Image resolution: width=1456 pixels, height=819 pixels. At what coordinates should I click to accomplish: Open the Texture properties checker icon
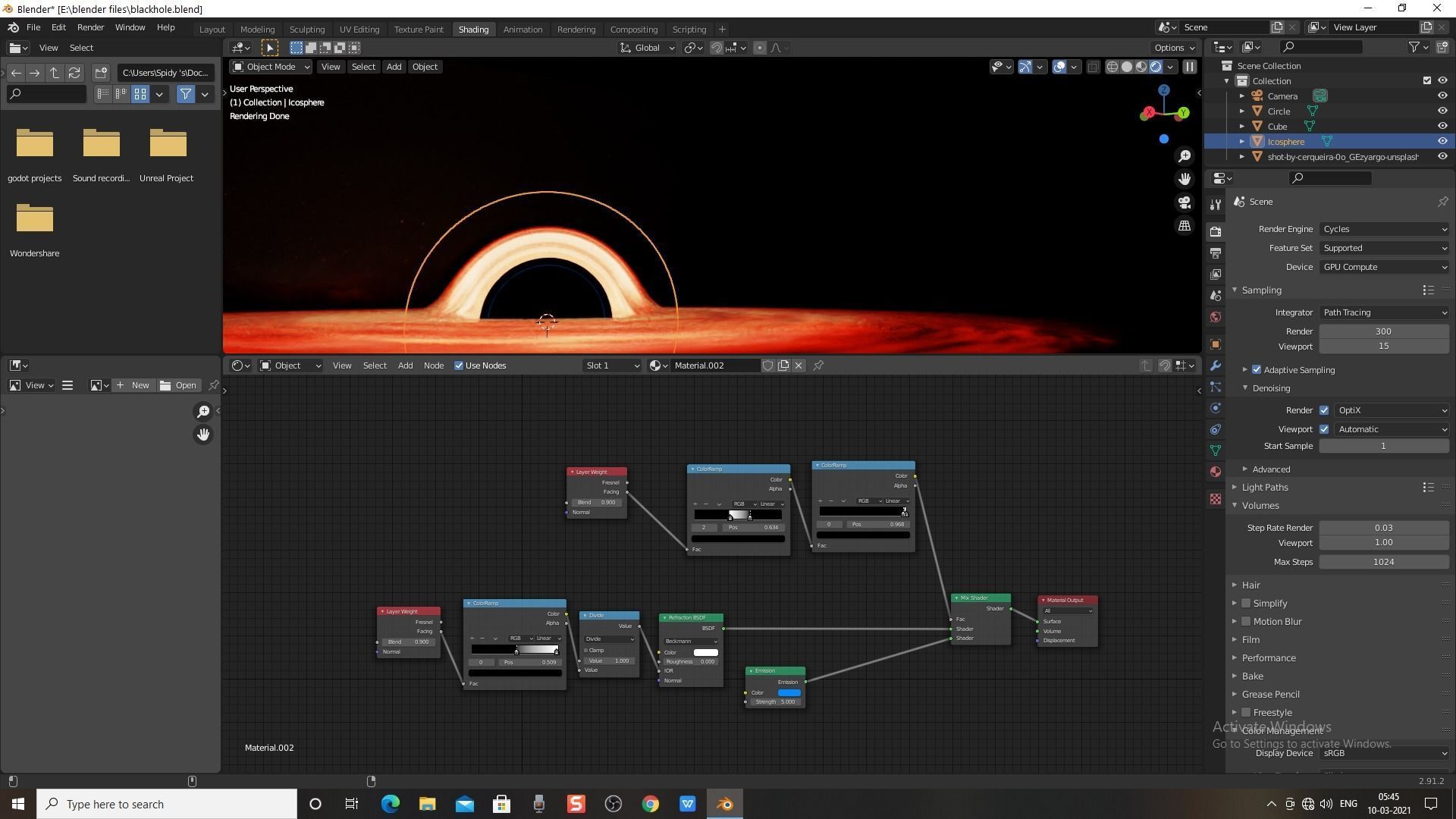coord(1216,499)
